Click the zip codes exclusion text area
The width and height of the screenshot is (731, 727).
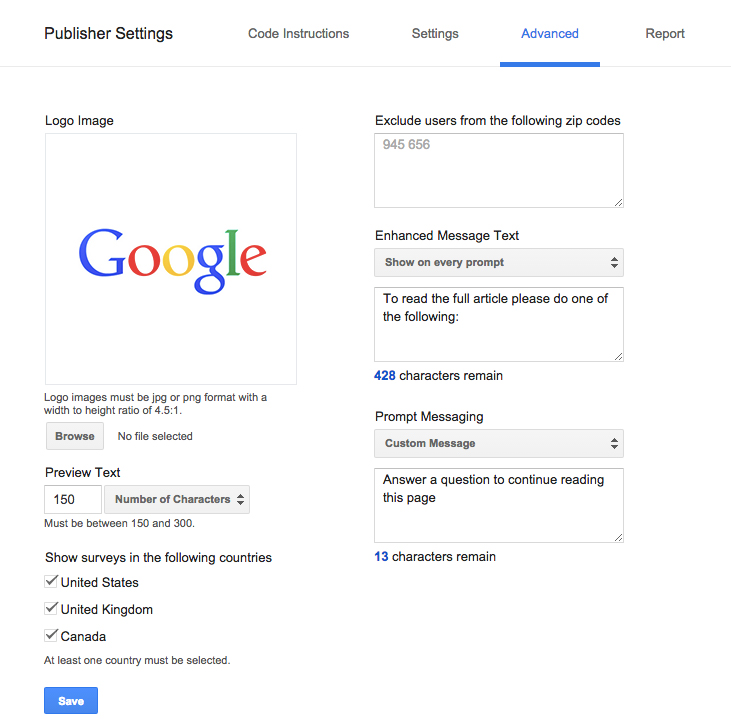tap(499, 171)
